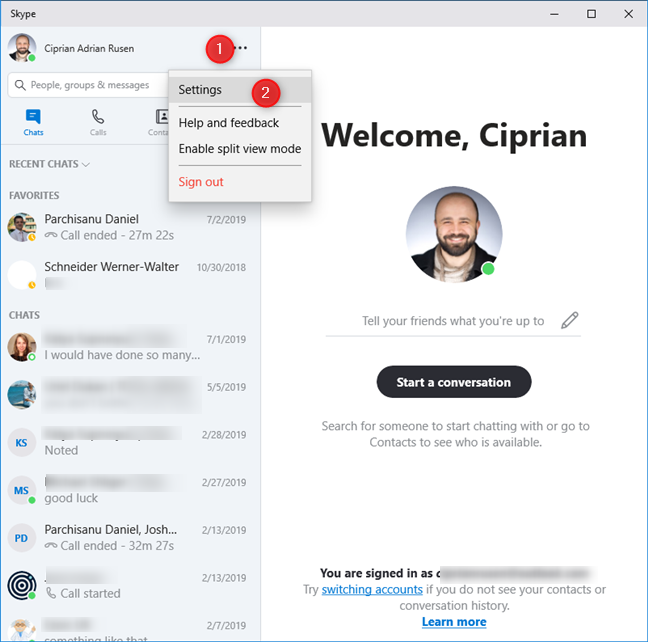Click the search field for people and messages

89,85
